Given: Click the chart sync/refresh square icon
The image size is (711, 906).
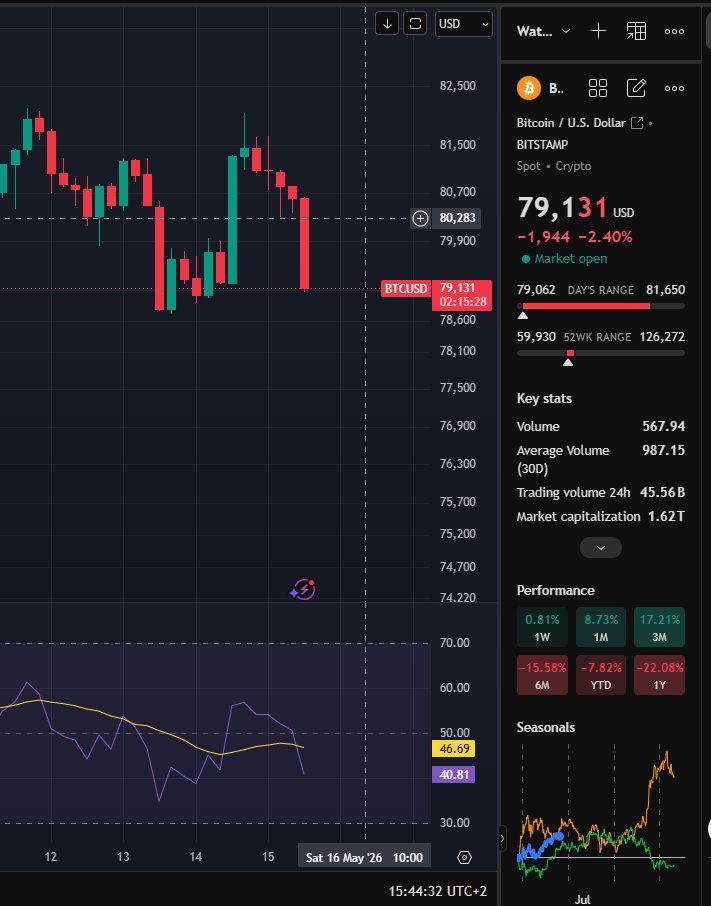Looking at the screenshot, I should point(415,24).
